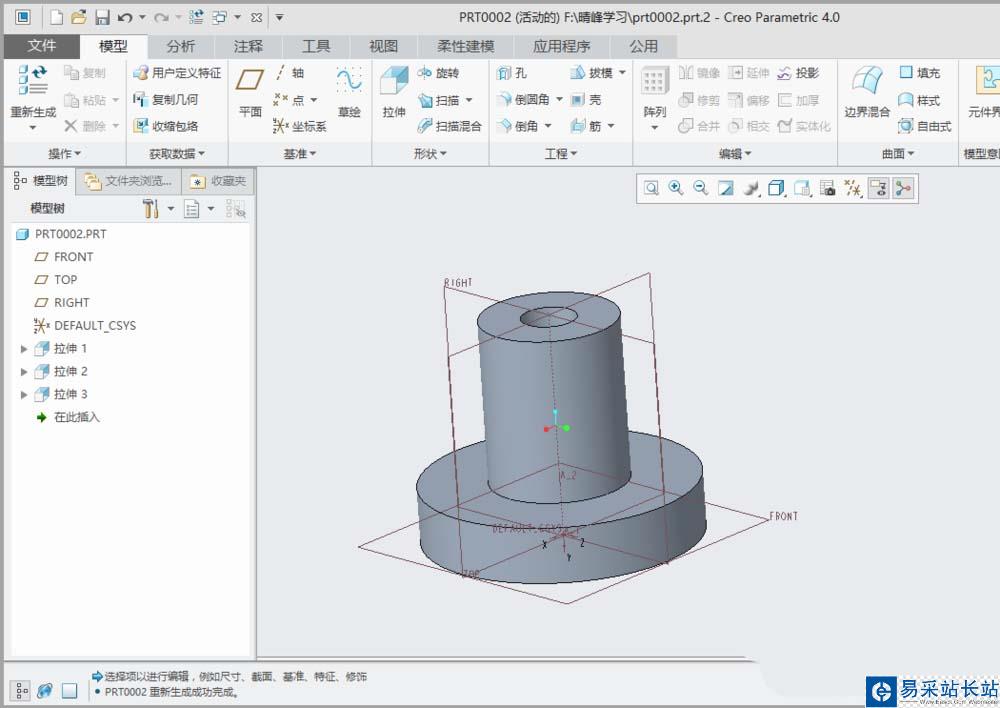Viewport: 1000px width, 708px height.
Task: Expand the 拉伸 3 feature node
Action: tap(24, 395)
